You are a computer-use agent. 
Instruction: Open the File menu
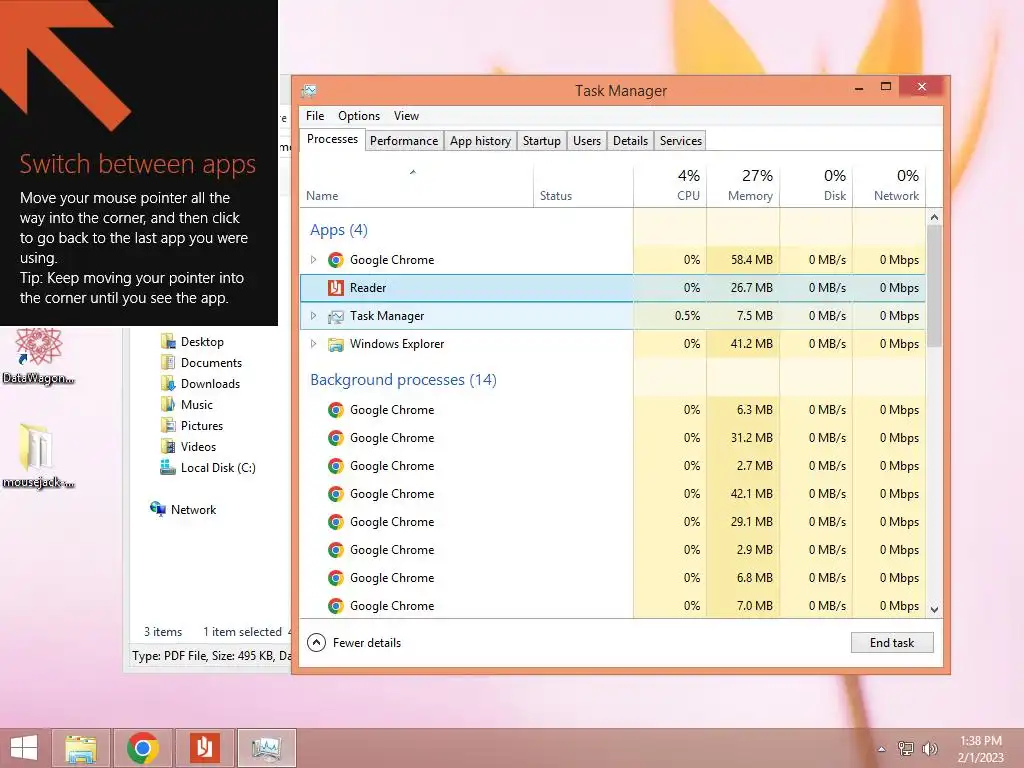pos(315,116)
